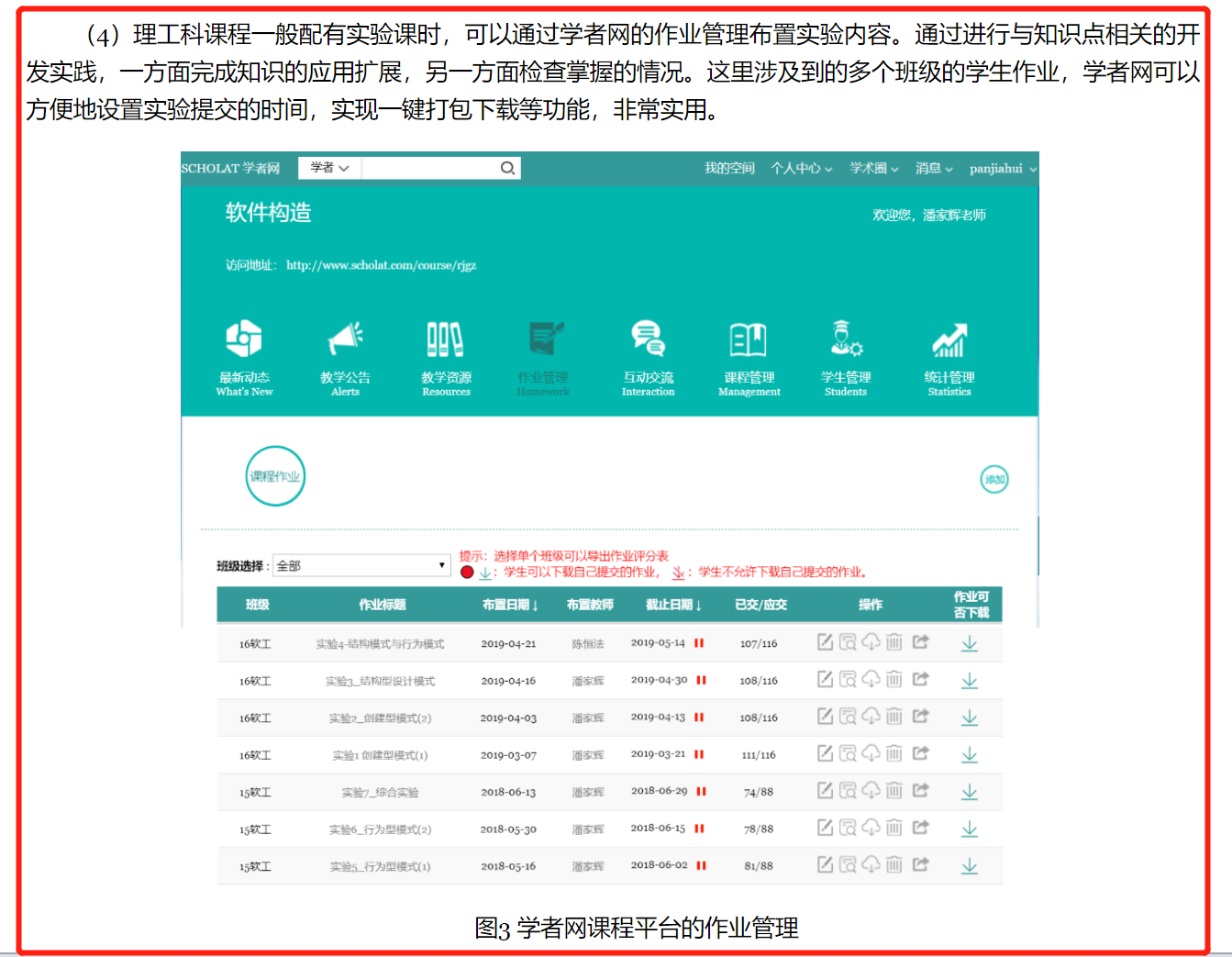Open 学生管理 Students icon
The height and width of the screenshot is (957, 1232).
click(x=845, y=340)
